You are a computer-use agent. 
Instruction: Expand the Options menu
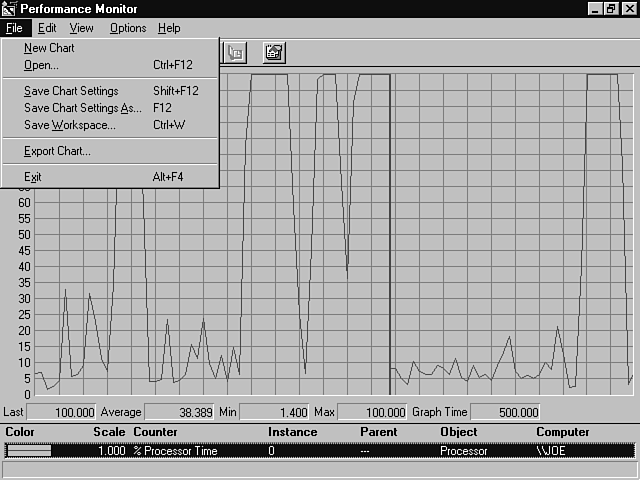point(128,28)
